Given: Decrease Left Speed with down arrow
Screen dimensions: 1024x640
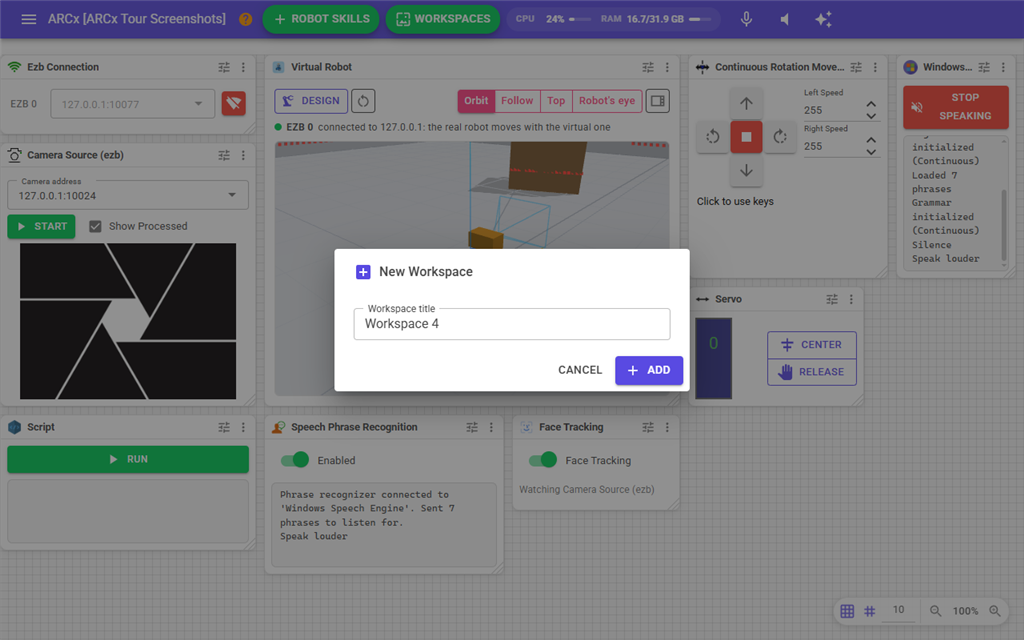Looking at the screenshot, I should (x=871, y=116).
